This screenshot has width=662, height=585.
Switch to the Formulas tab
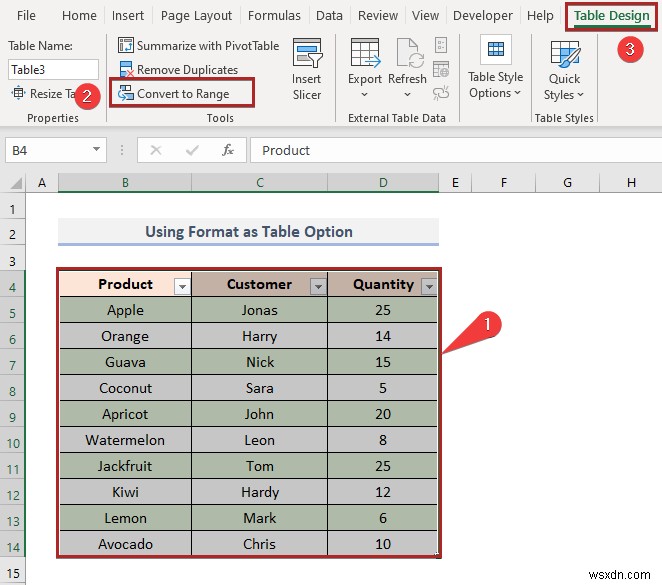click(274, 16)
